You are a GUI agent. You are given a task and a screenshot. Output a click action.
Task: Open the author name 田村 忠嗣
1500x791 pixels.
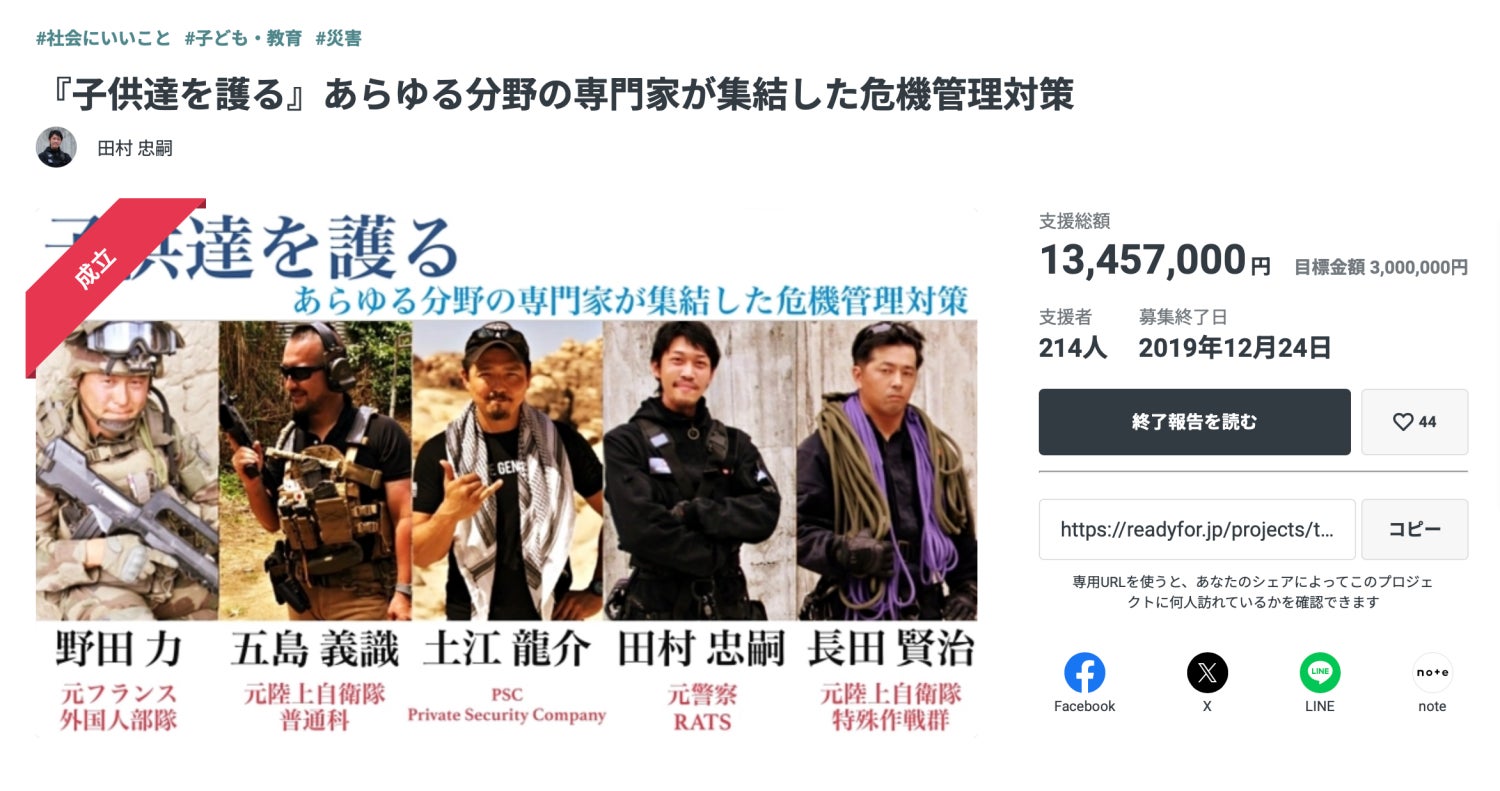click(135, 148)
